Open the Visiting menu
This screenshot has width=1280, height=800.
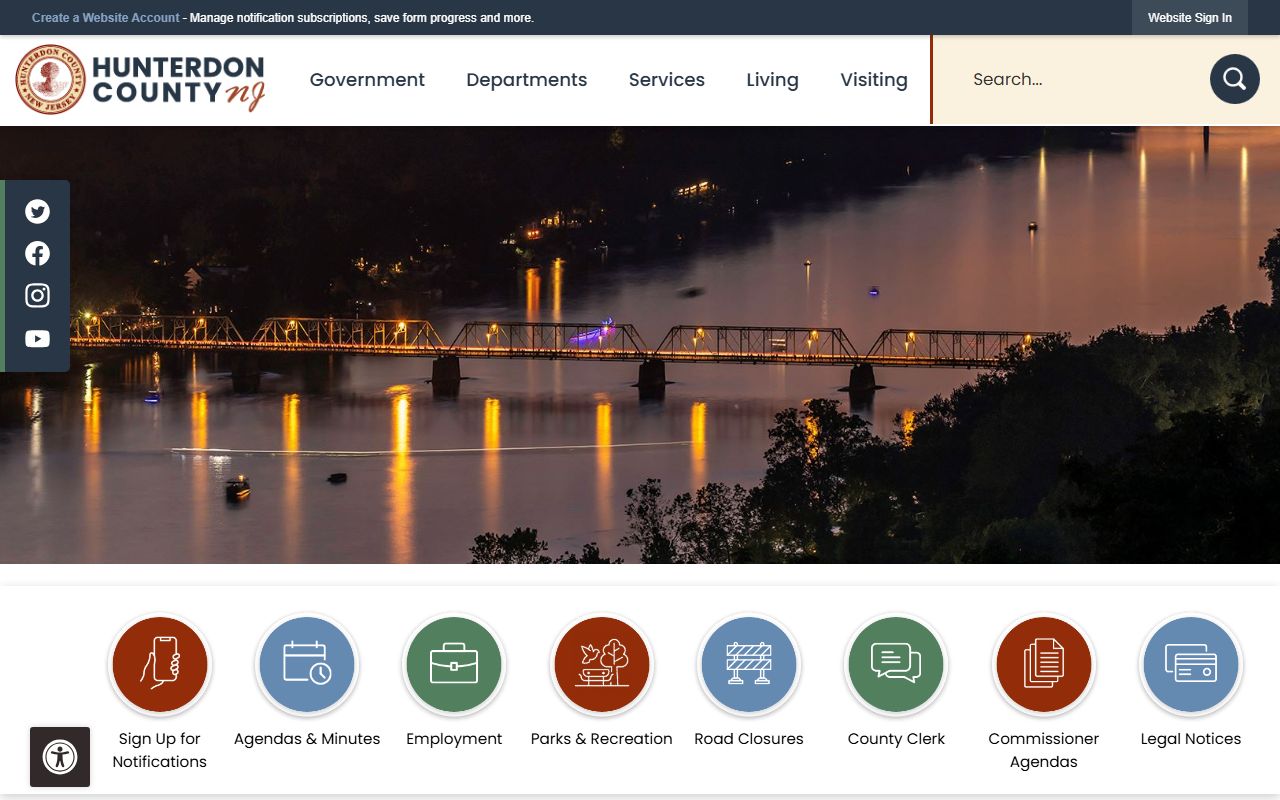coord(874,80)
